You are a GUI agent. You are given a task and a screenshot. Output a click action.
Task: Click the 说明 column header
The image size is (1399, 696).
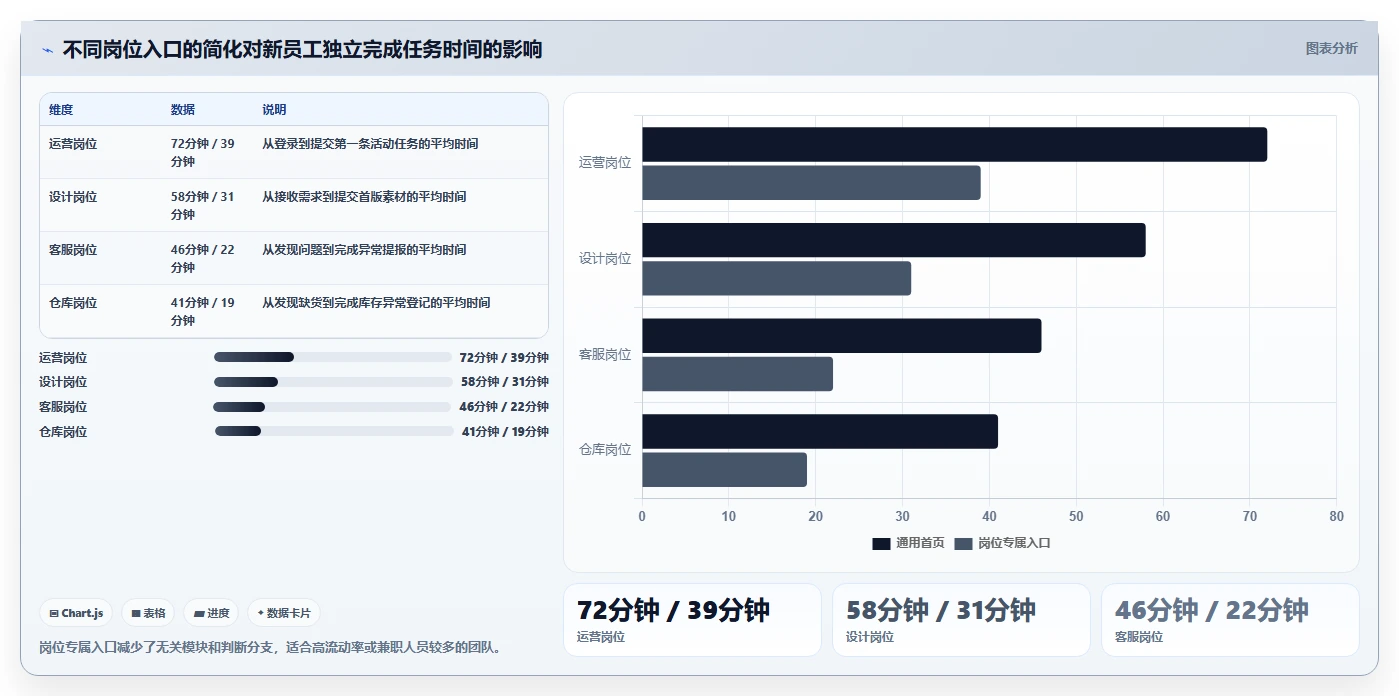click(274, 109)
